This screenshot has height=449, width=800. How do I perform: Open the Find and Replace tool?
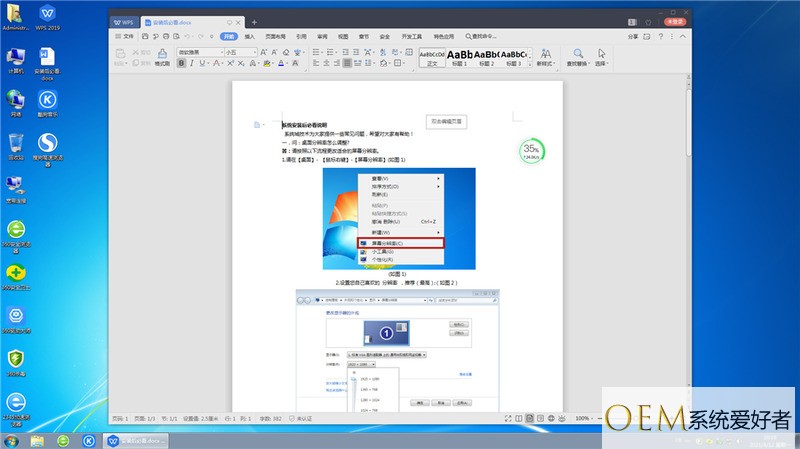[x=580, y=56]
